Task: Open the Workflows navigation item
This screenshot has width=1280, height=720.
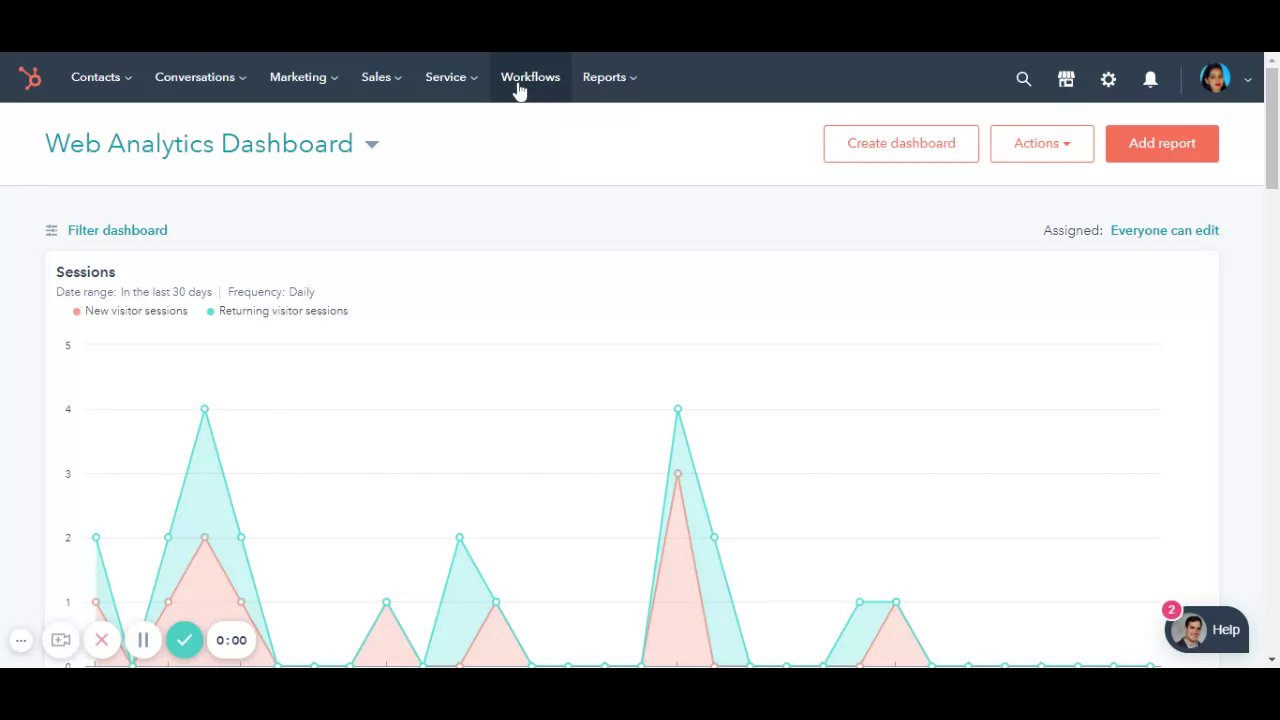Action: 530,77
